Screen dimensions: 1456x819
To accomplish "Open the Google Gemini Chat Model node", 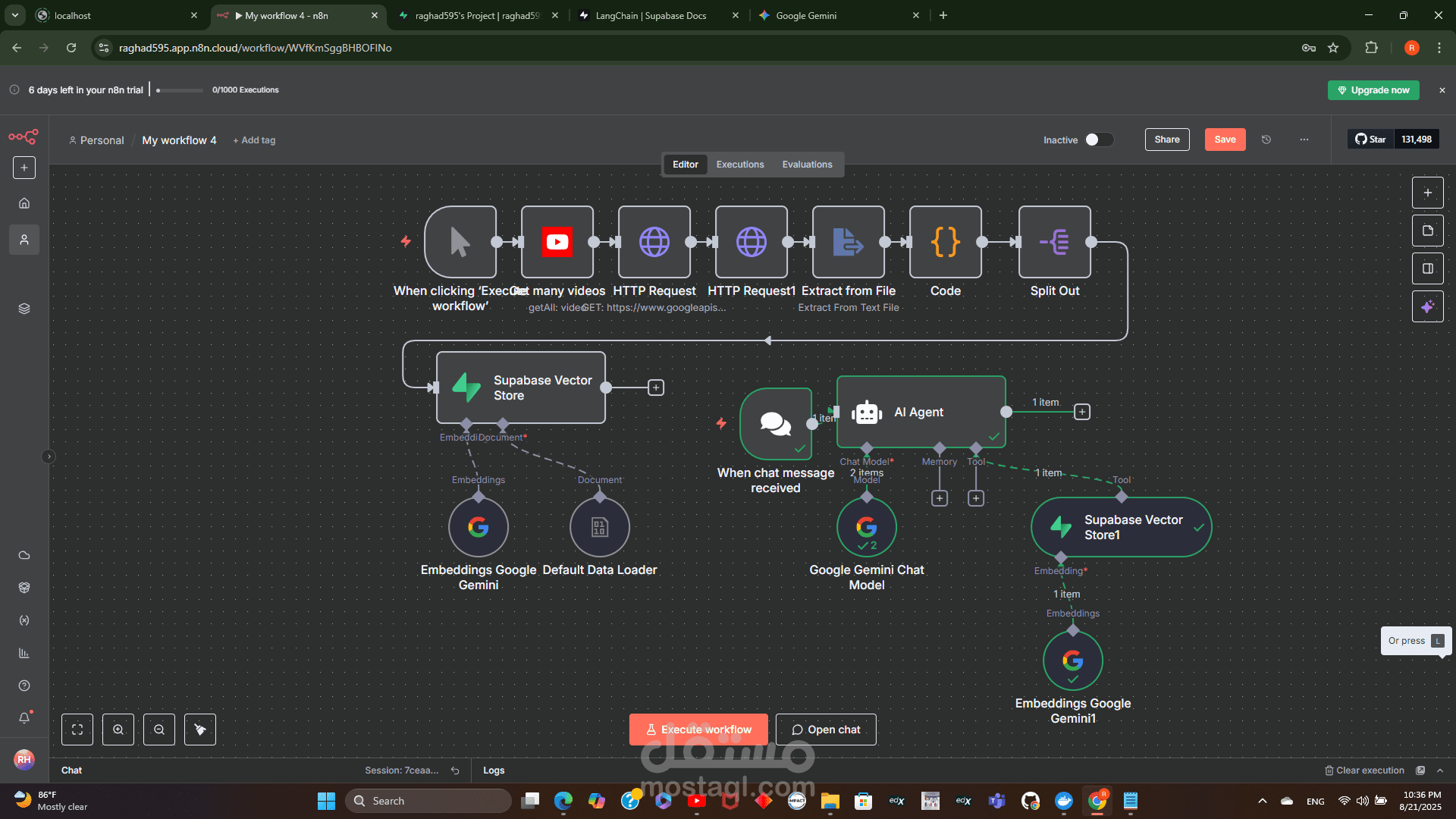I will 867,527.
